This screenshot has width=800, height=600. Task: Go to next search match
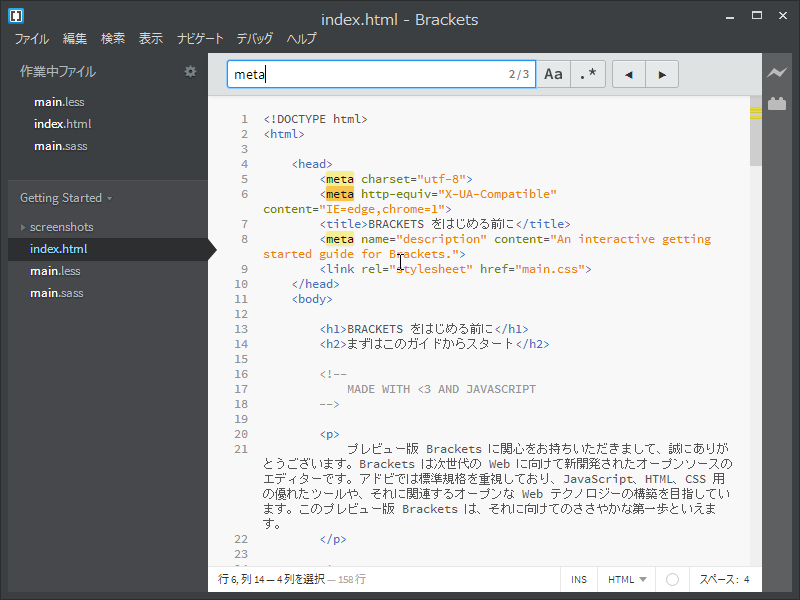coord(662,74)
